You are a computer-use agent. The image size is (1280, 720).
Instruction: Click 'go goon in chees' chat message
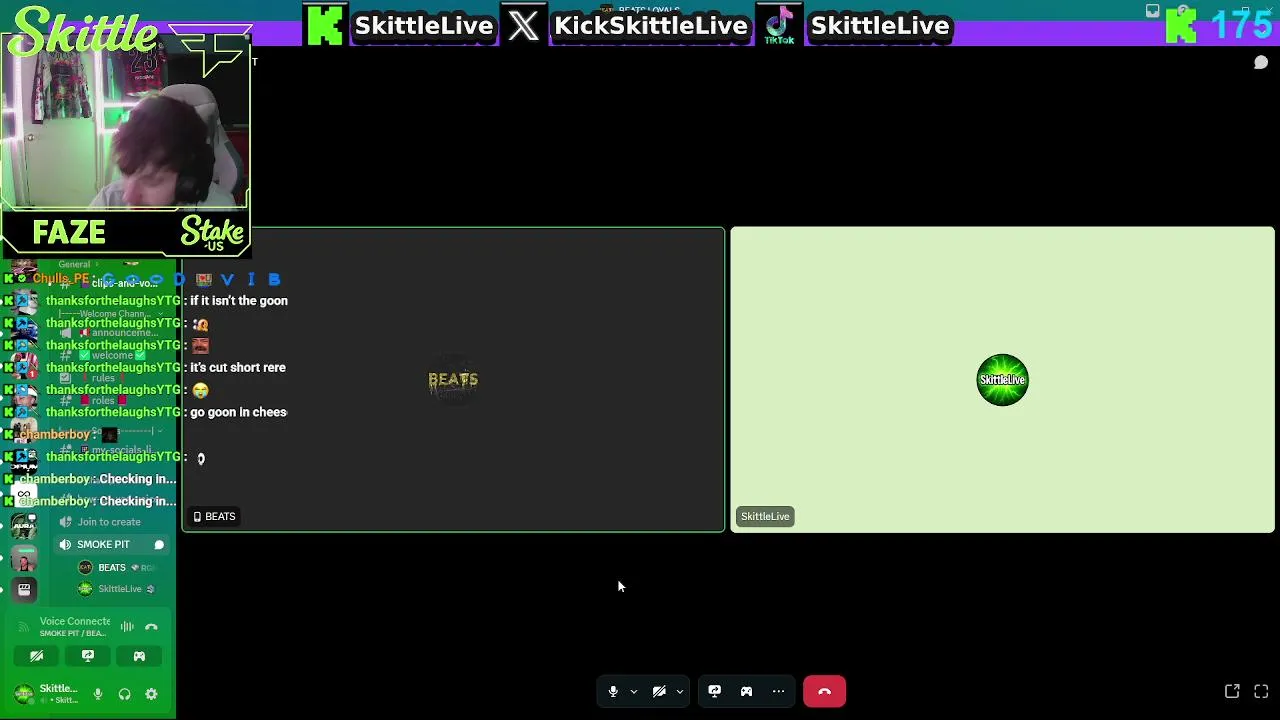(239, 412)
